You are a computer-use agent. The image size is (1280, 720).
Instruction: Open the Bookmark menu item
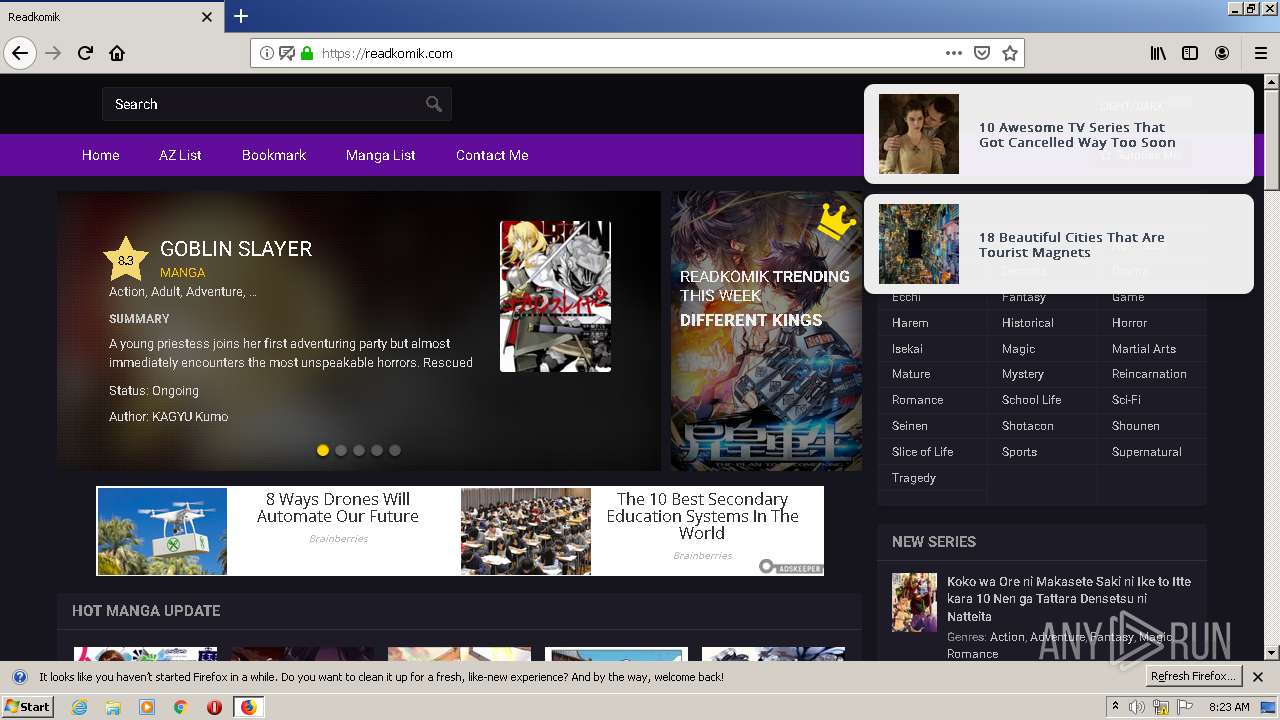pyautogui.click(x=274, y=155)
